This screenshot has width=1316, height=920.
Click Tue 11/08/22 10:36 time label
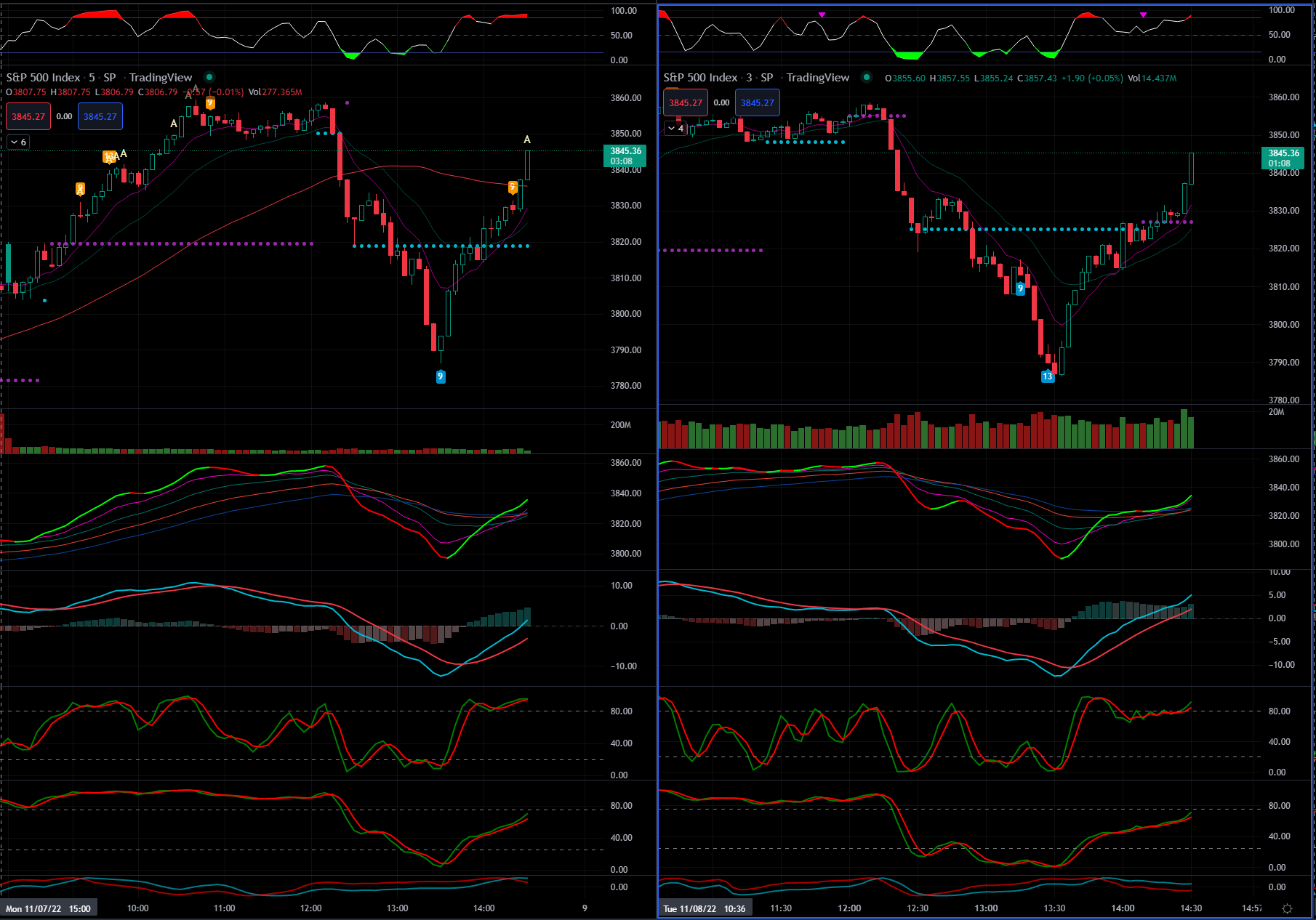pyautogui.click(x=704, y=908)
